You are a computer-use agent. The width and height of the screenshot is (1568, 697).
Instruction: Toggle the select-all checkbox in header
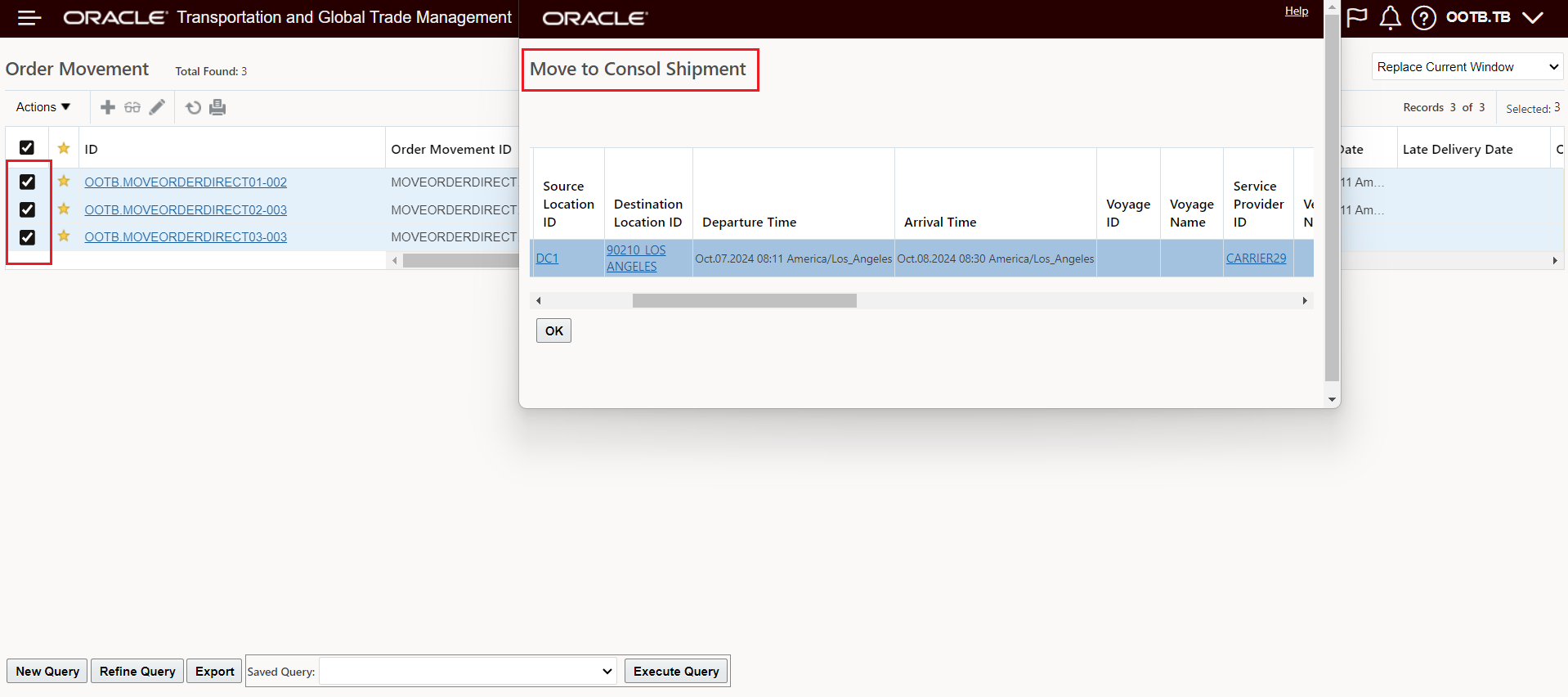(x=27, y=147)
